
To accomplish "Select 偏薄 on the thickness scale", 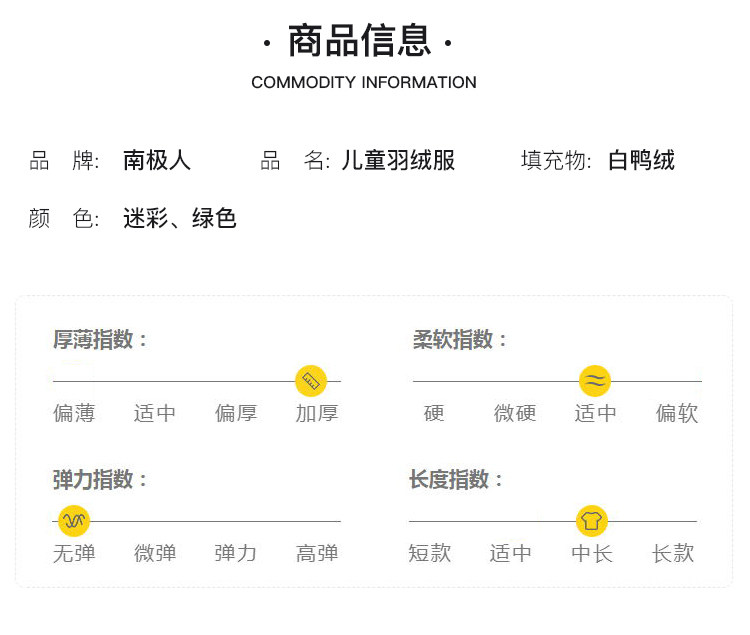I will [x=74, y=413].
